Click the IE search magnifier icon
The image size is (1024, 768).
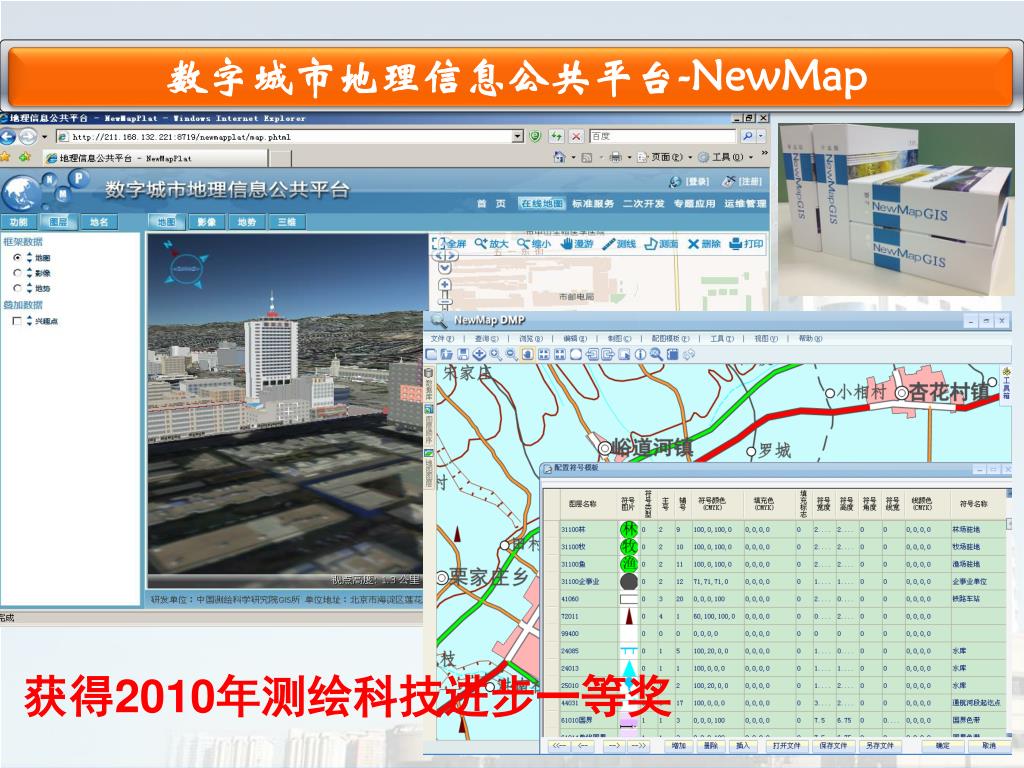748,136
